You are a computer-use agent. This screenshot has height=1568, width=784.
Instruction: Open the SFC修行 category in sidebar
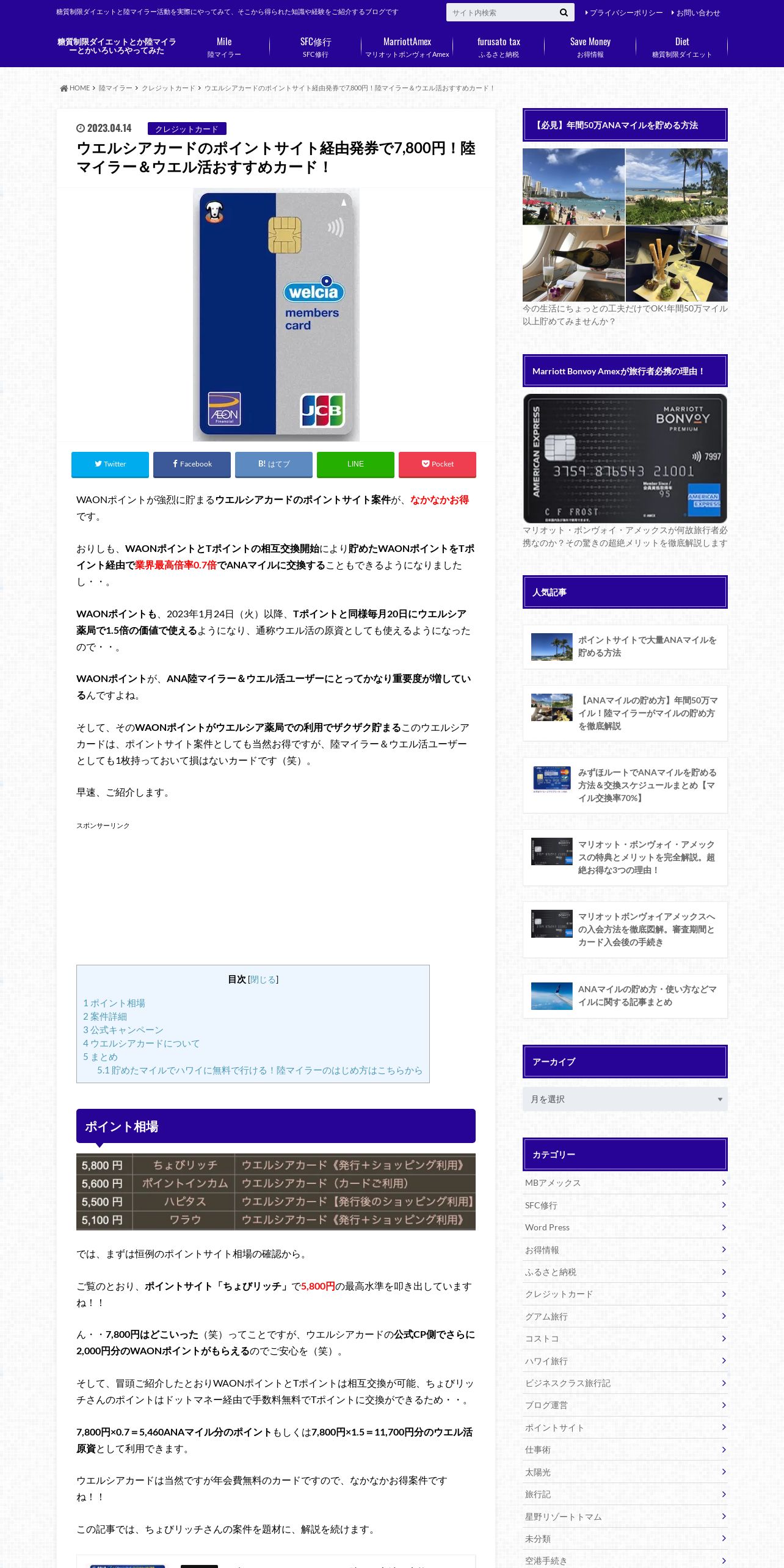[625, 1205]
